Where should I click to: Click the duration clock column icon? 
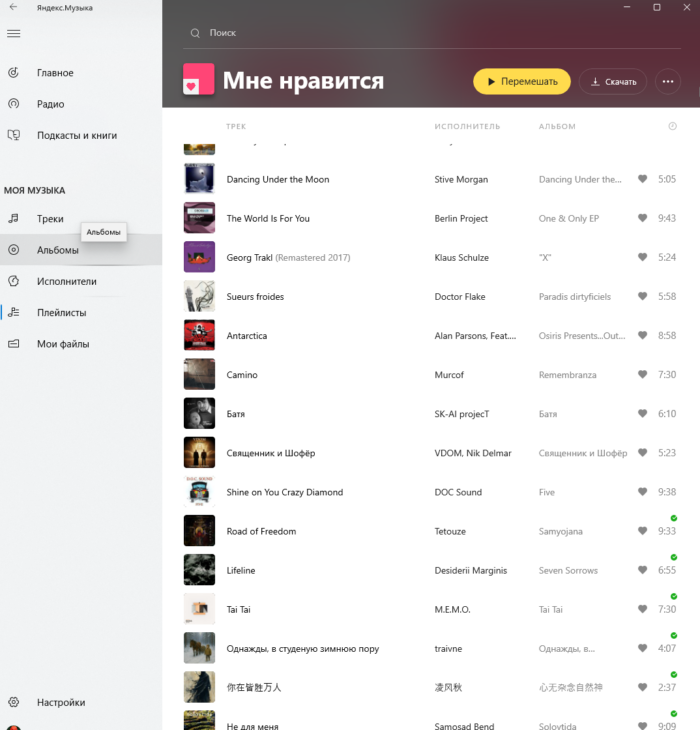(x=673, y=126)
